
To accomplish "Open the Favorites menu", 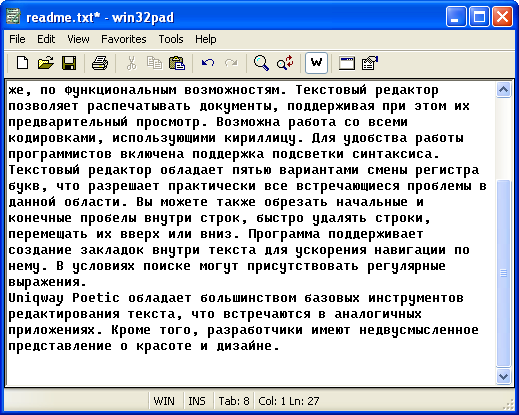I will (124, 39).
